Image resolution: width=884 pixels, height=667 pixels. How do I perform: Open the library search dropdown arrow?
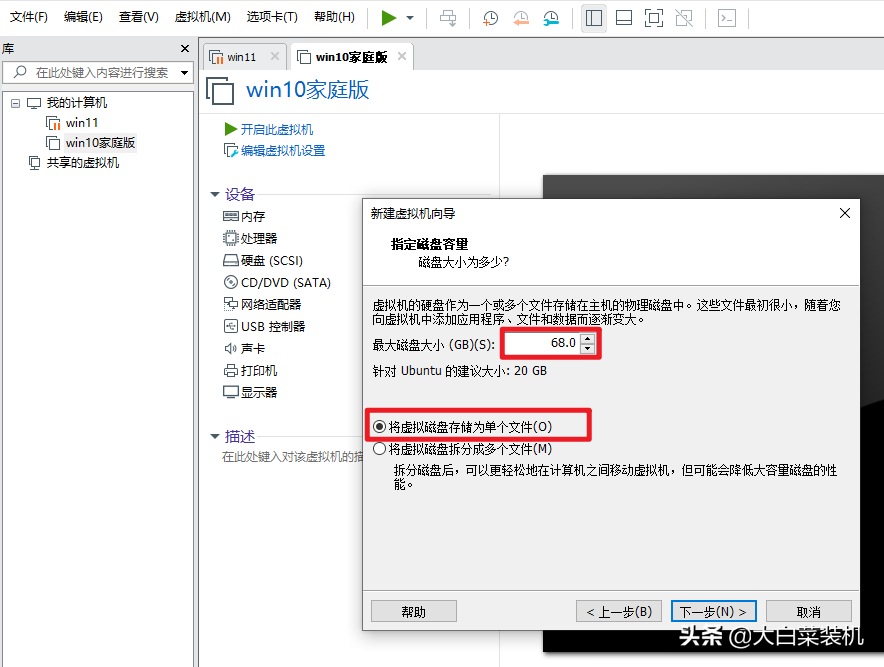pyautogui.click(x=184, y=73)
